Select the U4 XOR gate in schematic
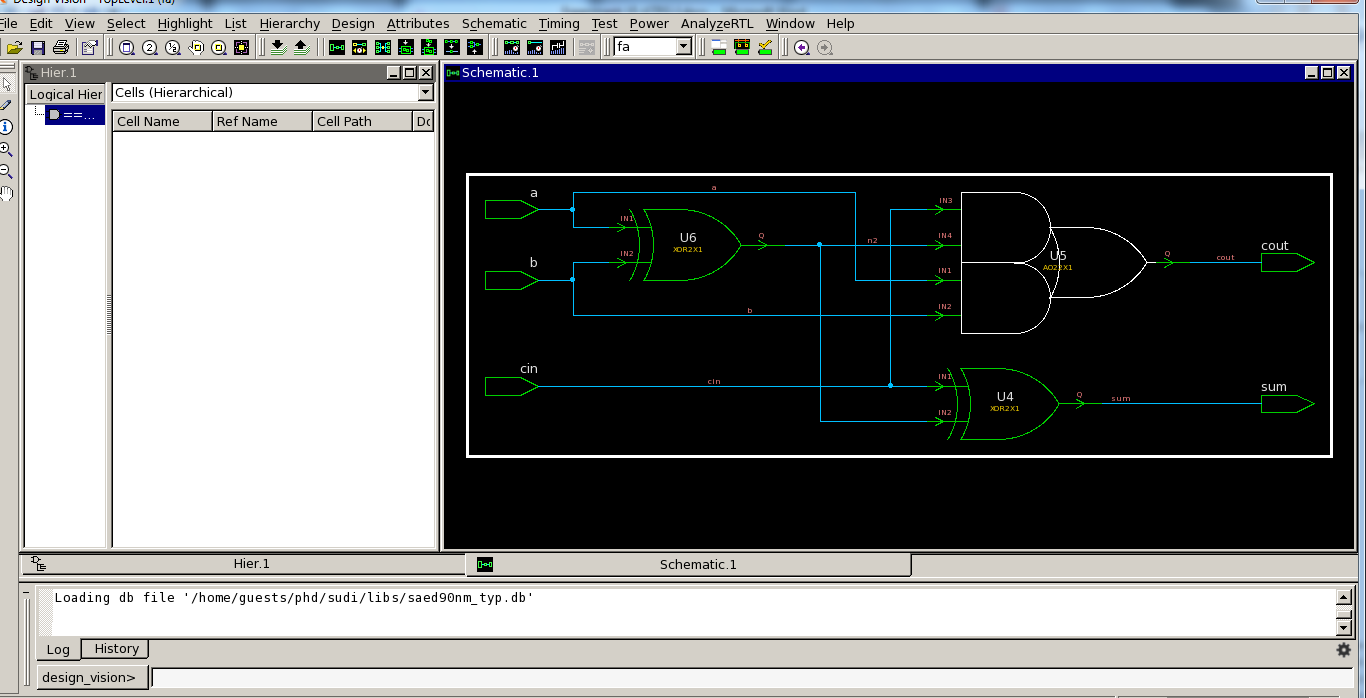This screenshot has width=1366, height=698. (1004, 403)
